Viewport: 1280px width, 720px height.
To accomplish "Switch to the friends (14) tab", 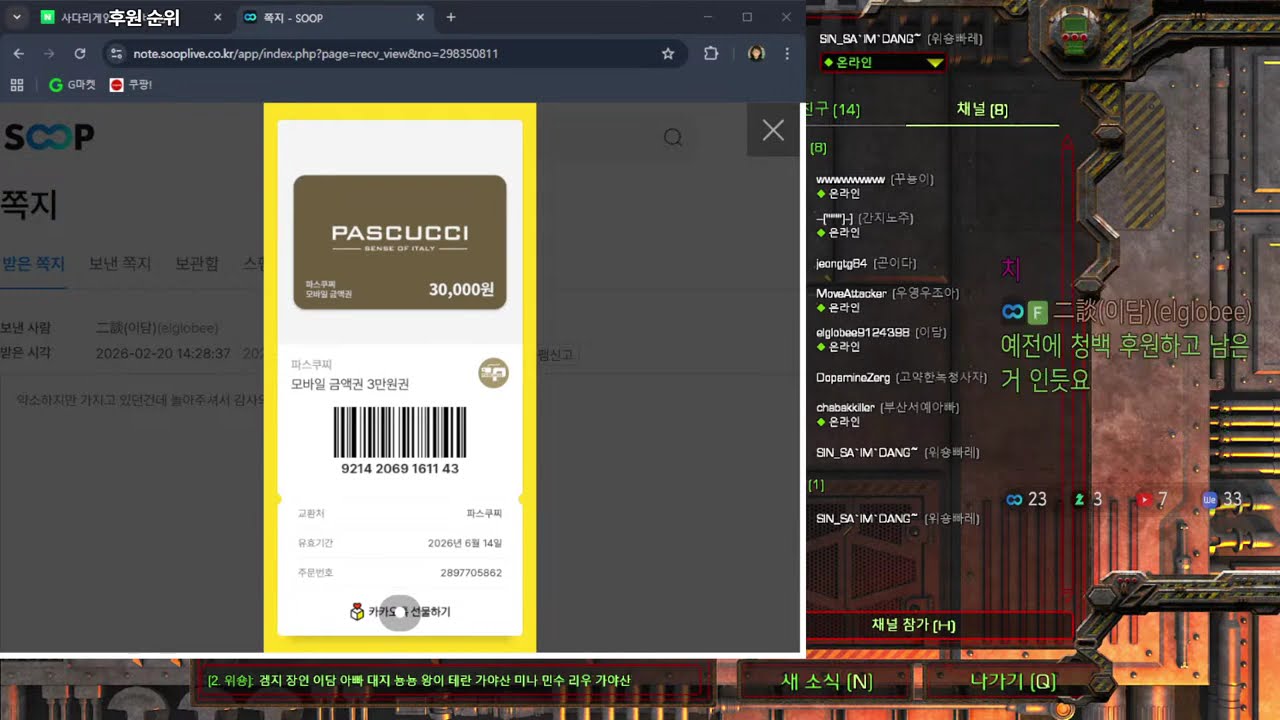I will 833,109.
